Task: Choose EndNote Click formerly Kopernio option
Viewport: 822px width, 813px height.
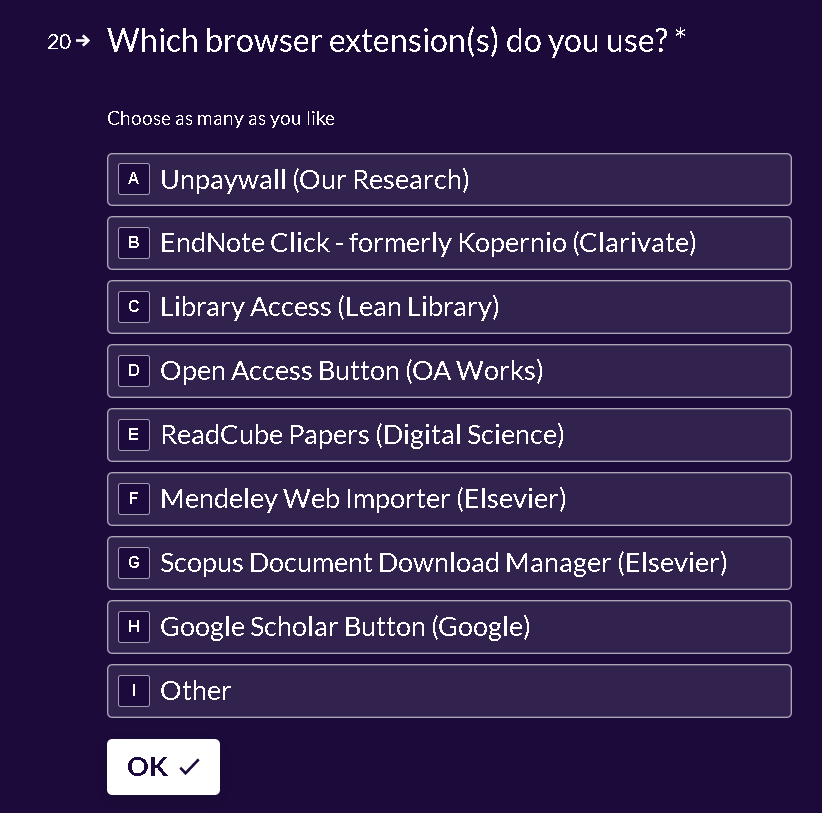Action: pyautogui.click(x=449, y=243)
